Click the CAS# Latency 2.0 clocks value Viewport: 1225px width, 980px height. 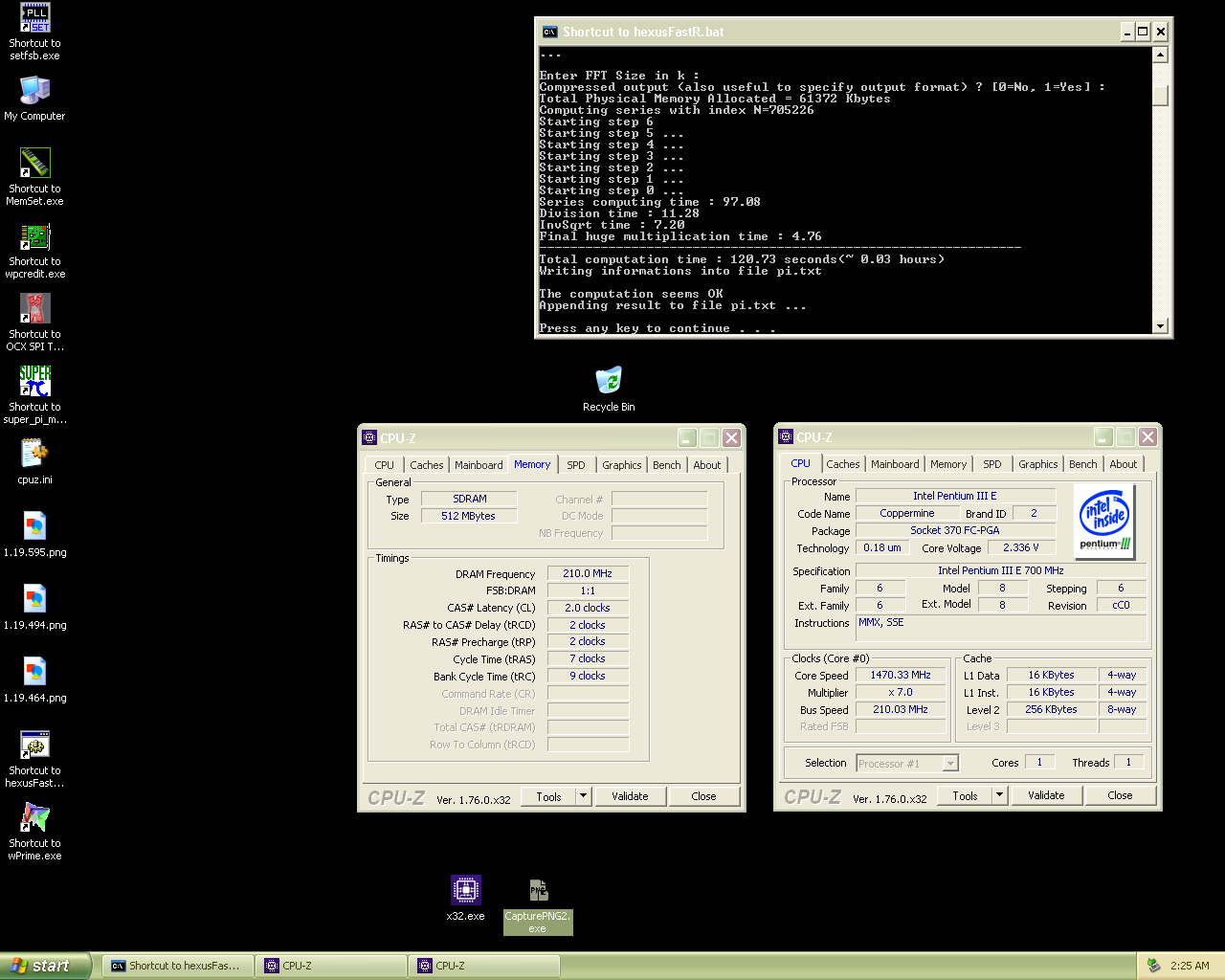588,608
